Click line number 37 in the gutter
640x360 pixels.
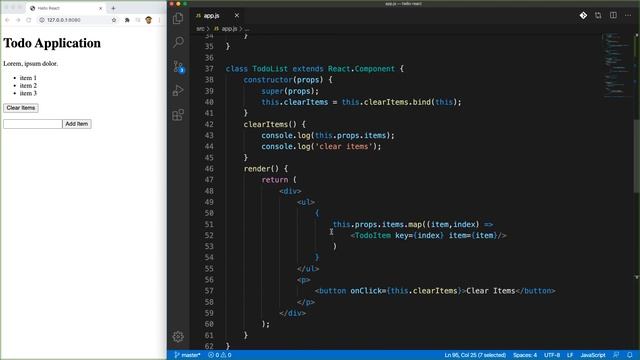click(x=209, y=69)
